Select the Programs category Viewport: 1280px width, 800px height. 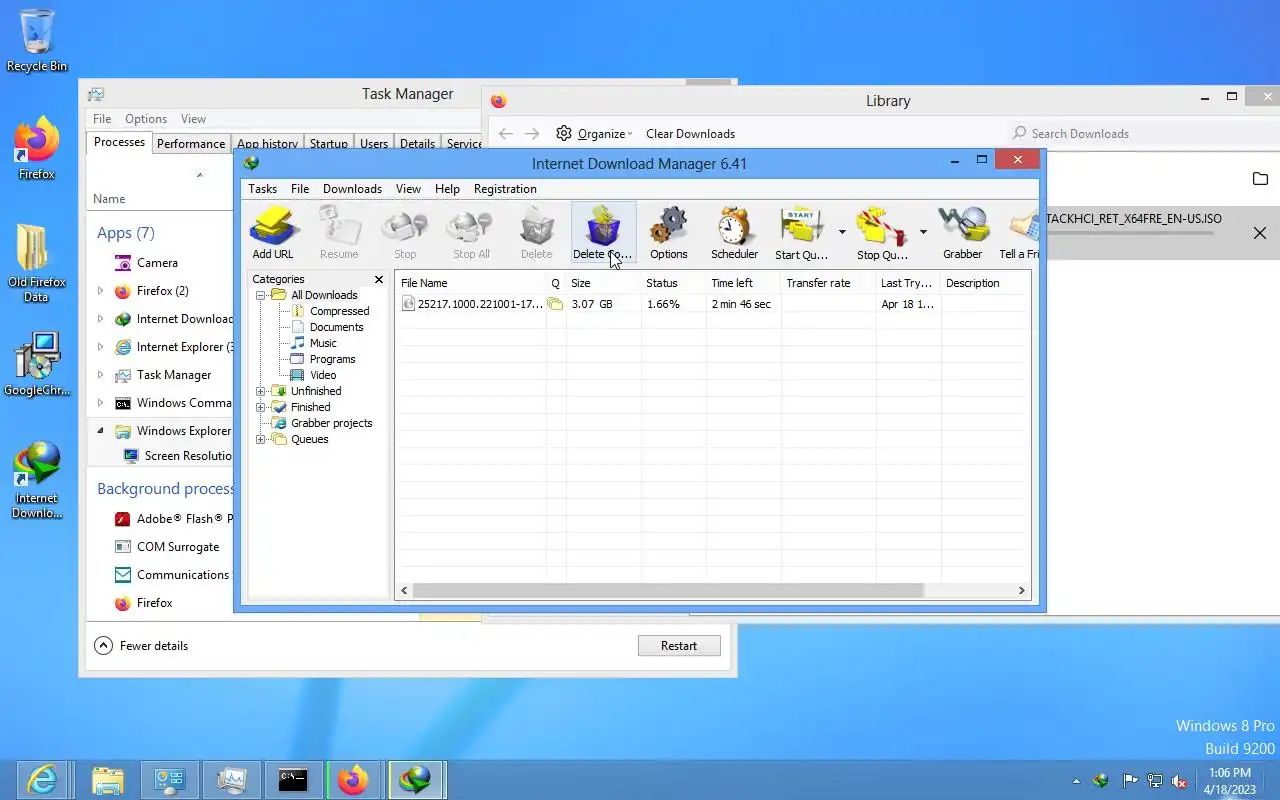click(x=332, y=359)
